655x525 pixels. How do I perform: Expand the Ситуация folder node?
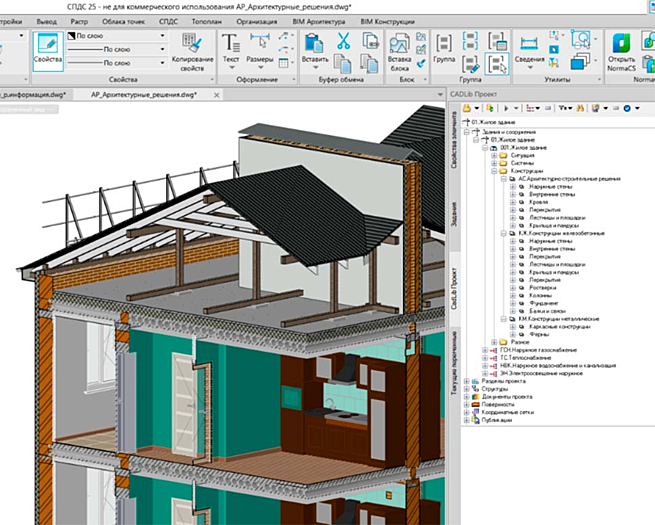(x=494, y=155)
